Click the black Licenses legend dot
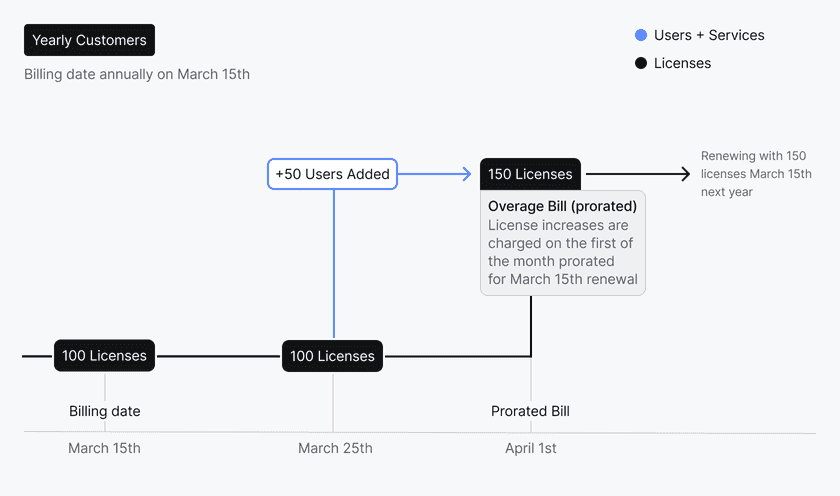Image resolution: width=840 pixels, height=496 pixels. (641, 63)
